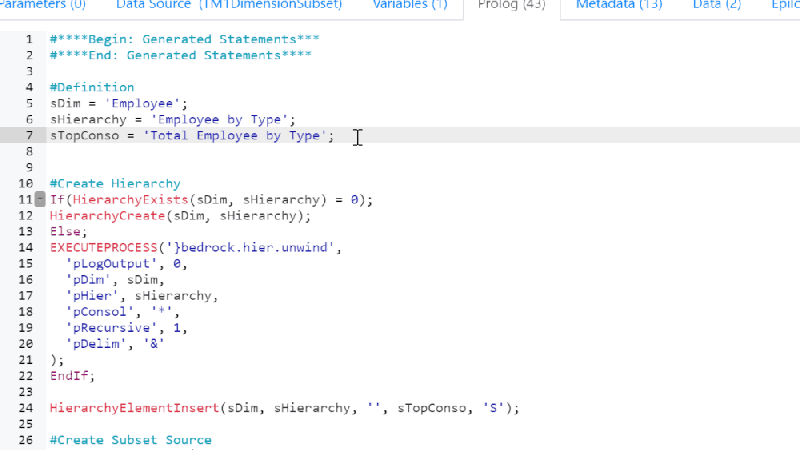Click the 'pDelim' parameter on line 20

click(x=96, y=344)
